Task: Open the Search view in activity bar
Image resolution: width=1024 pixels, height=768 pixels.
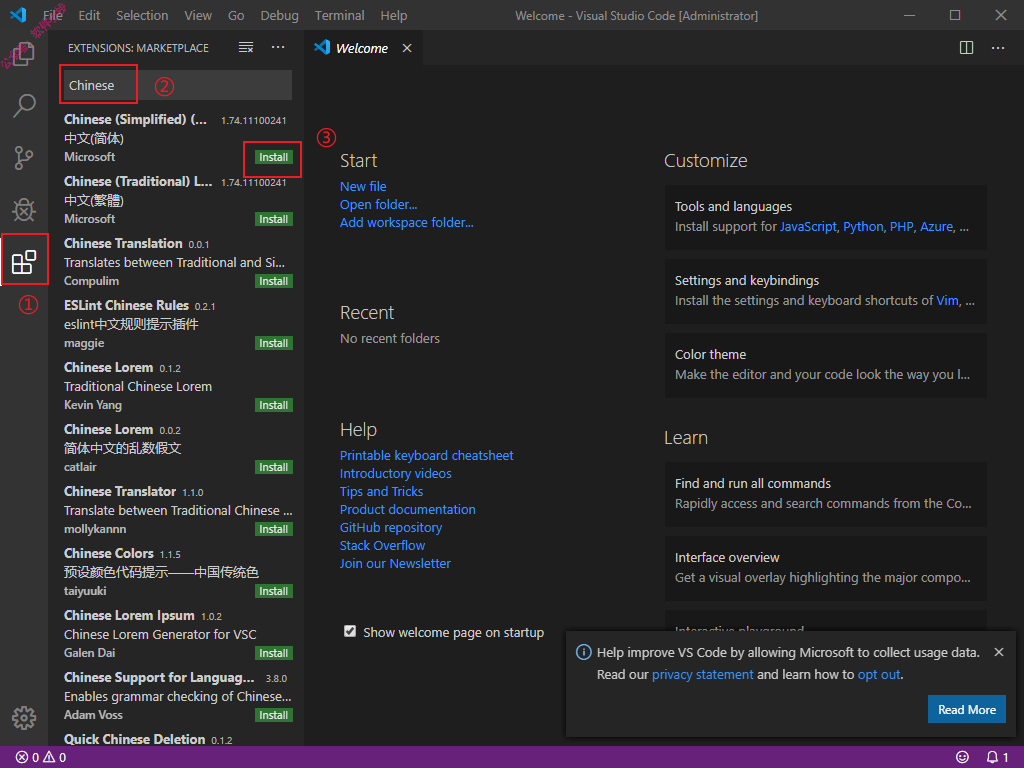Action: (x=24, y=105)
